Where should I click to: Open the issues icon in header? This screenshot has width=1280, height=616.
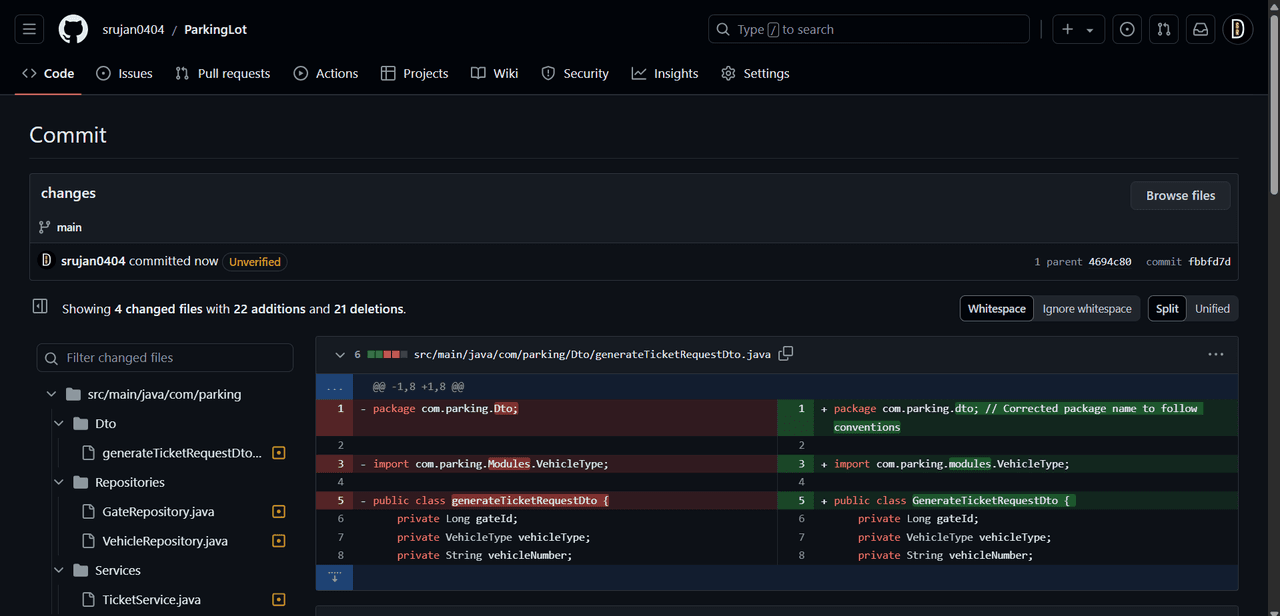[x=1127, y=30]
